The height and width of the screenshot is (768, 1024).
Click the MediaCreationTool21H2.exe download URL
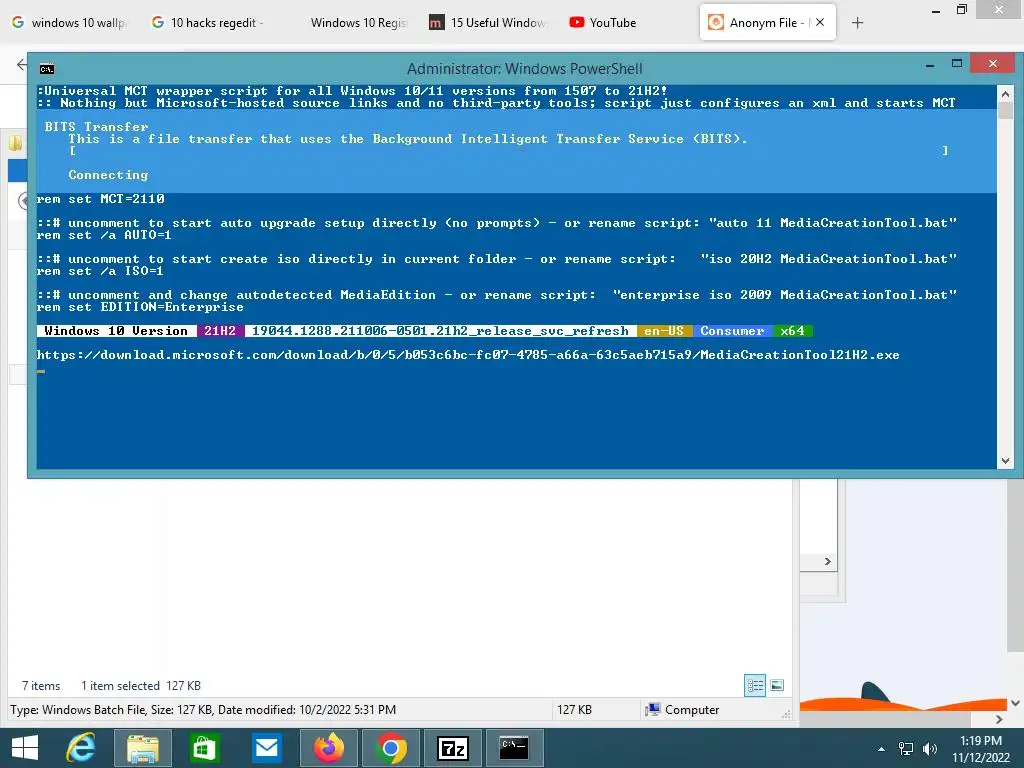click(x=468, y=355)
